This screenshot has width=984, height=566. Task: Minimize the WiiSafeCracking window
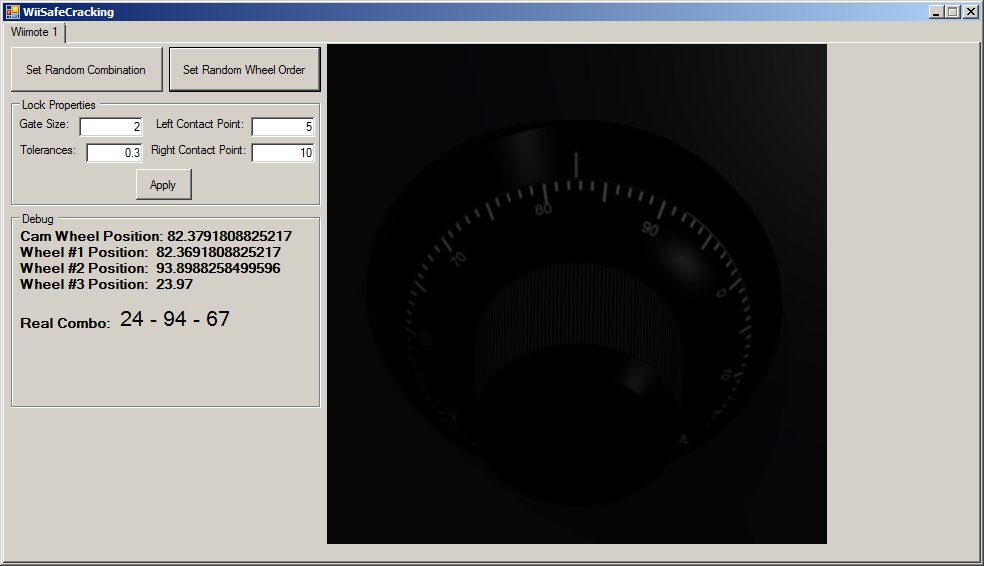coord(936,12)
